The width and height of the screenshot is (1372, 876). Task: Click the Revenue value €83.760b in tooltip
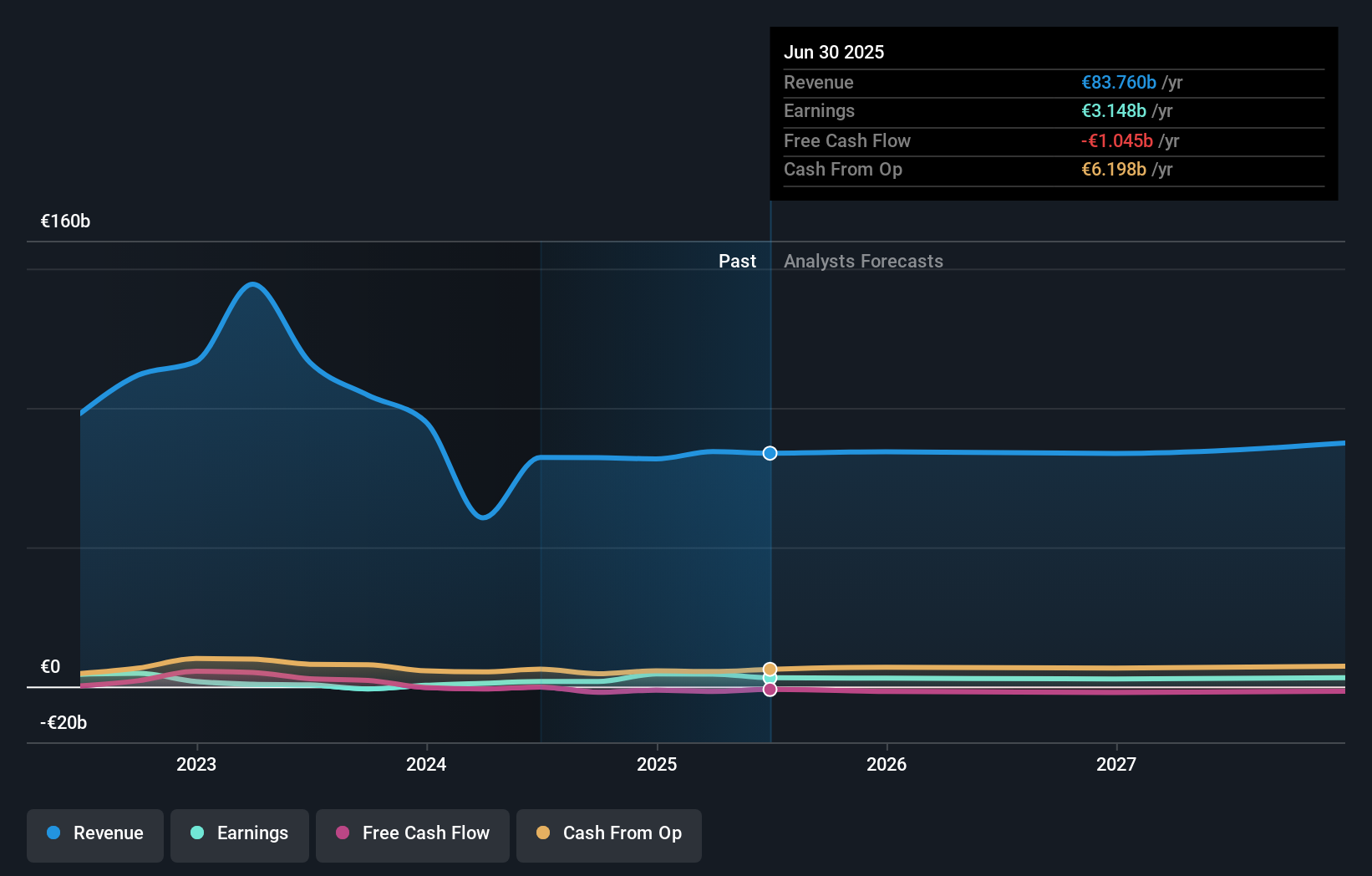pyautogui.click(x=1119, y=82)
